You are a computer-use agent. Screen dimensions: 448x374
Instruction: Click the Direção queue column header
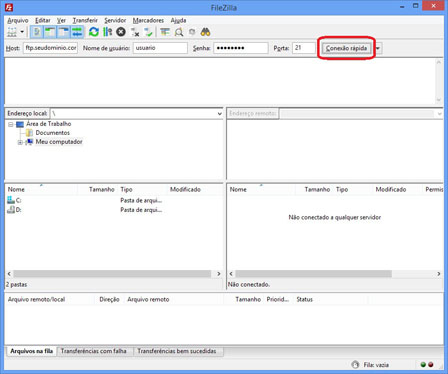click(x=109, y=299)
